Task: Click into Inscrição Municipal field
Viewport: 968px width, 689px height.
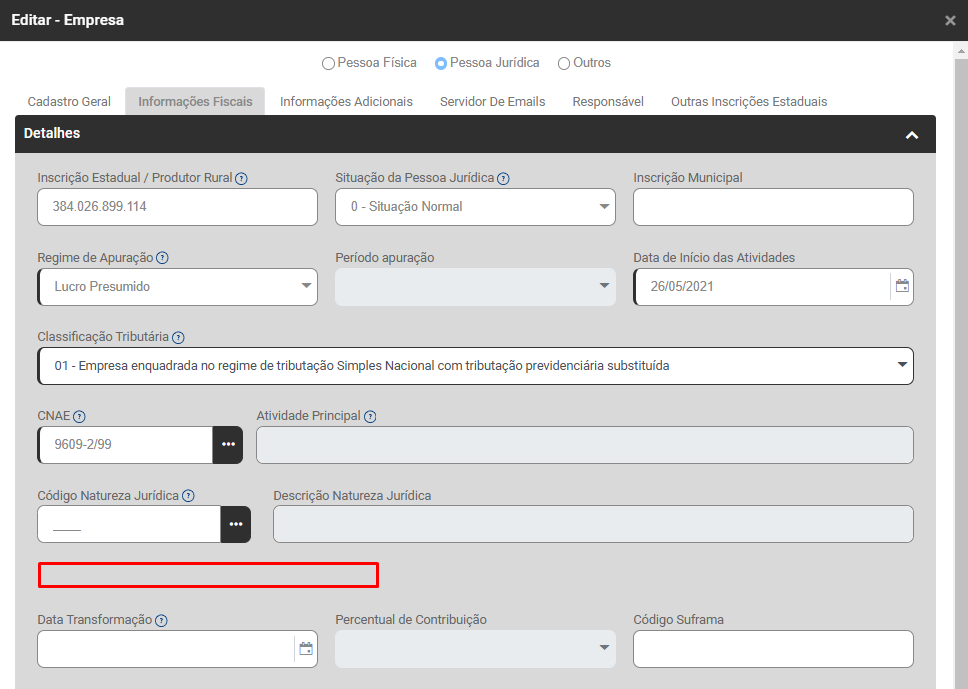Action: [x=773, y=207]
